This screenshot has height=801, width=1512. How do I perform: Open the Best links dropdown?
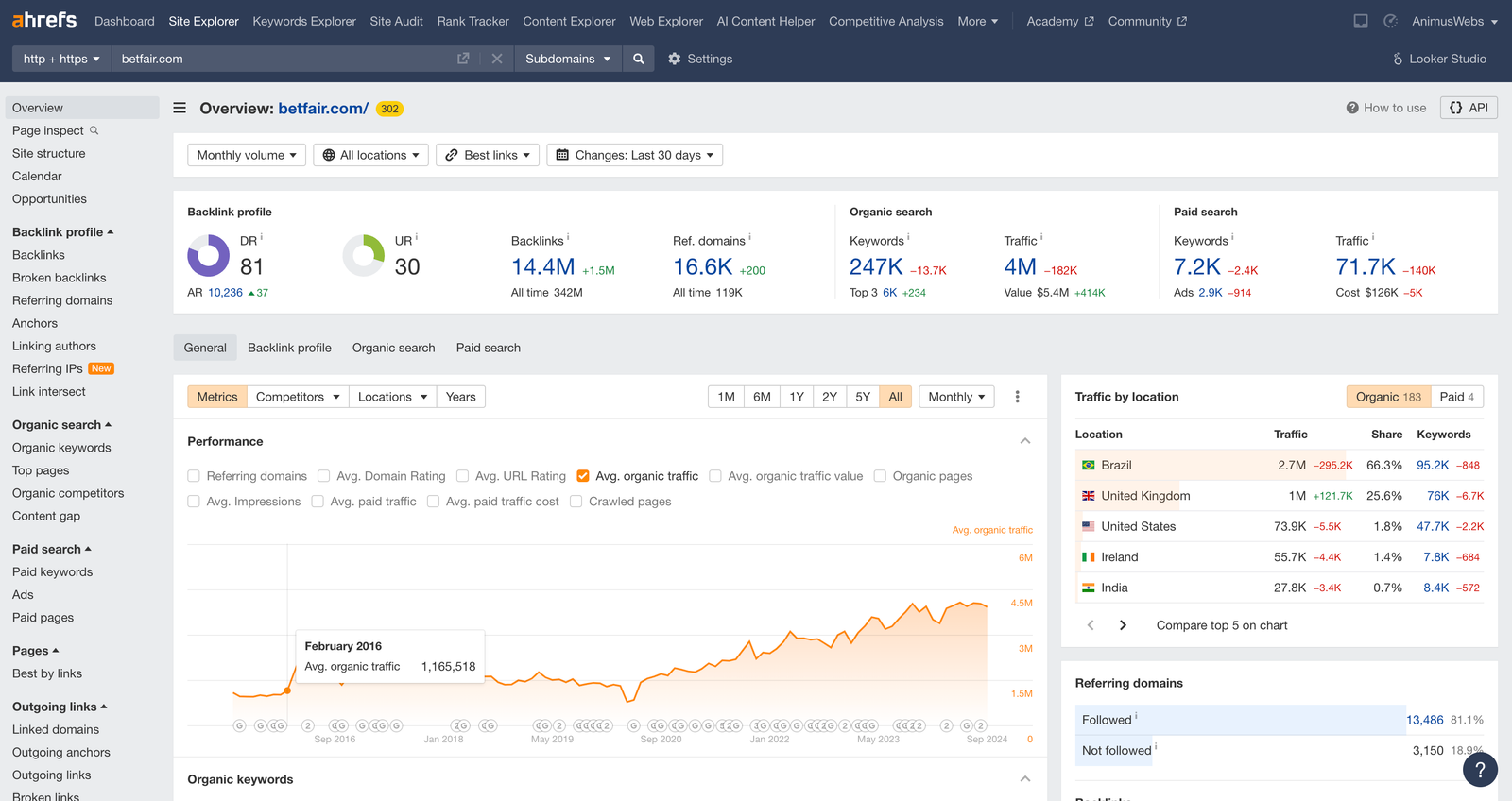tap(488, 155)
